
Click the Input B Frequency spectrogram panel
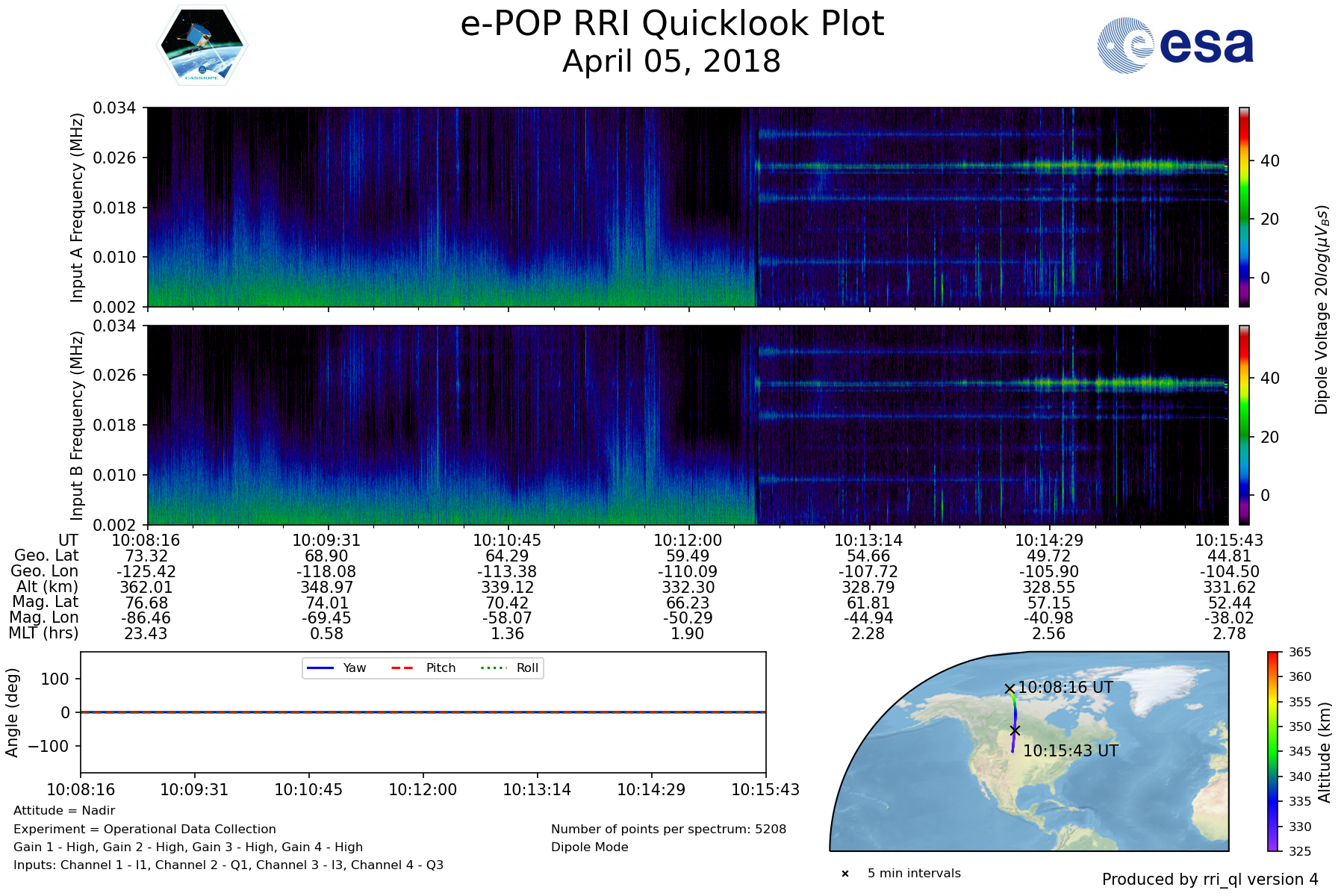pos(687,425)
